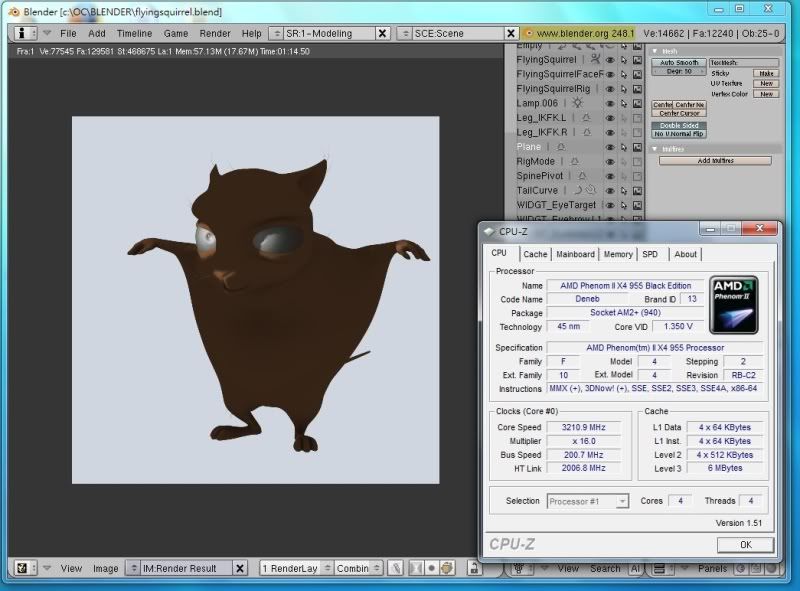
Task: Click the AMD Phenom II logo in CPU-Z
Action: (x=734, y=305)
